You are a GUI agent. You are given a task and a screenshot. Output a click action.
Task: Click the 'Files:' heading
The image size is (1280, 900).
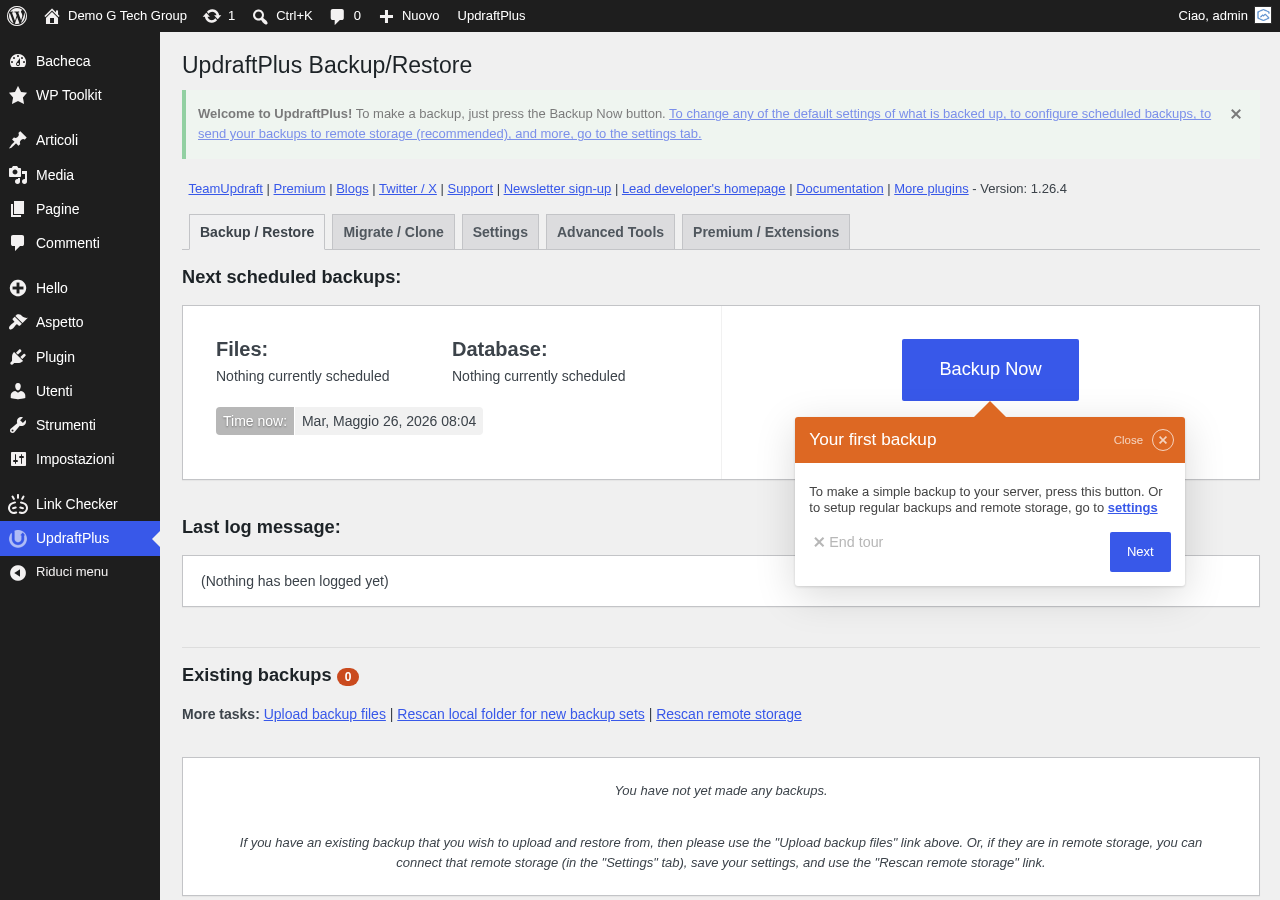(x=242, y=349)
